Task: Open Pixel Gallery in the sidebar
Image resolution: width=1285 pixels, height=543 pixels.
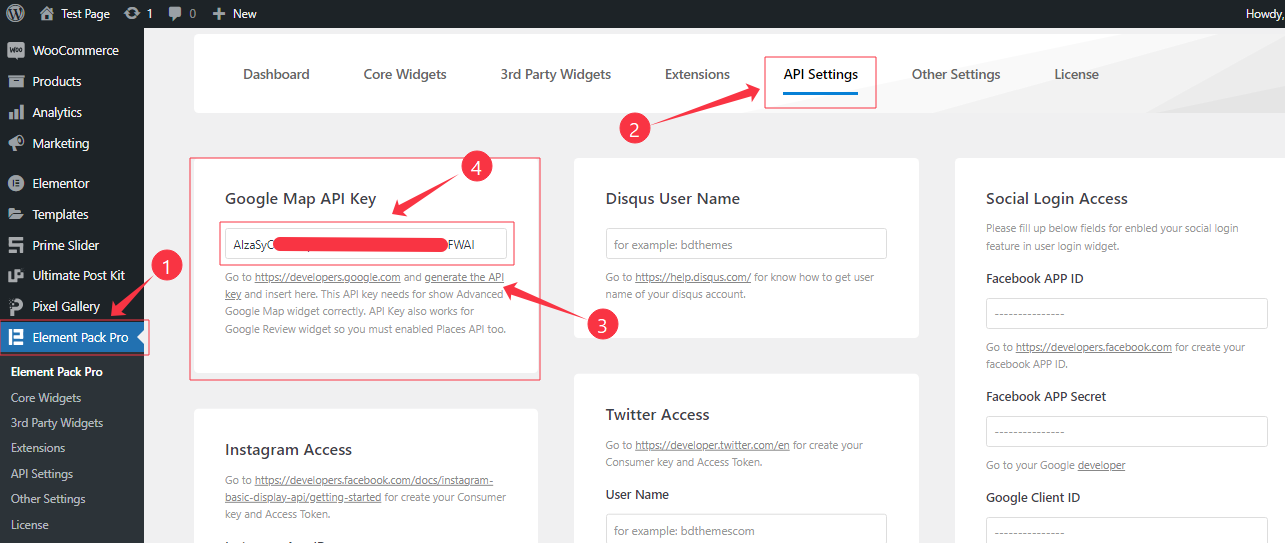Action: [66, 306]
